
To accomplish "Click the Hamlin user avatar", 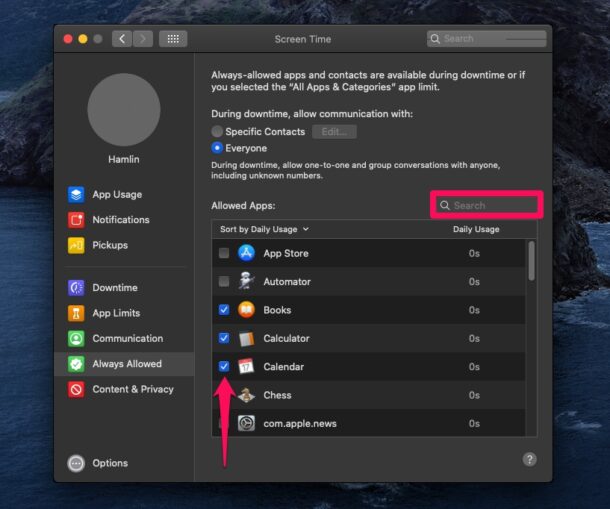I will (x=124, y=110).
